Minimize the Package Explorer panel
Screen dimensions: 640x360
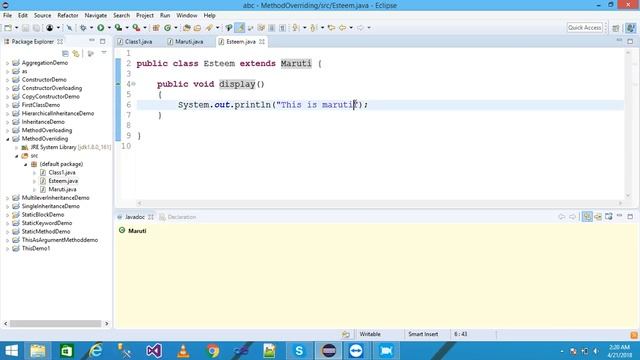(x=92, y=41)
